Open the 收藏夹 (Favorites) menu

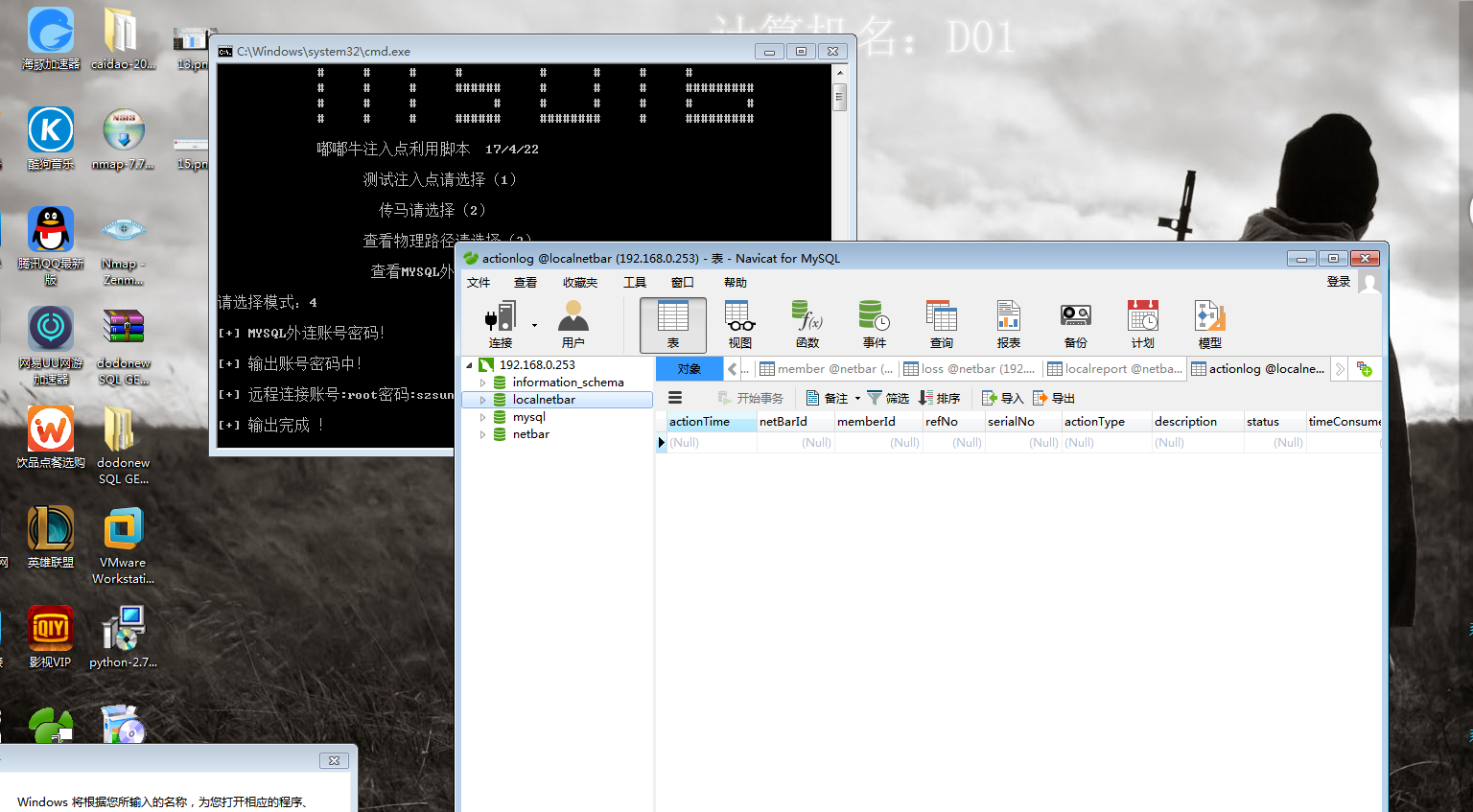click(x=580, y=283)
